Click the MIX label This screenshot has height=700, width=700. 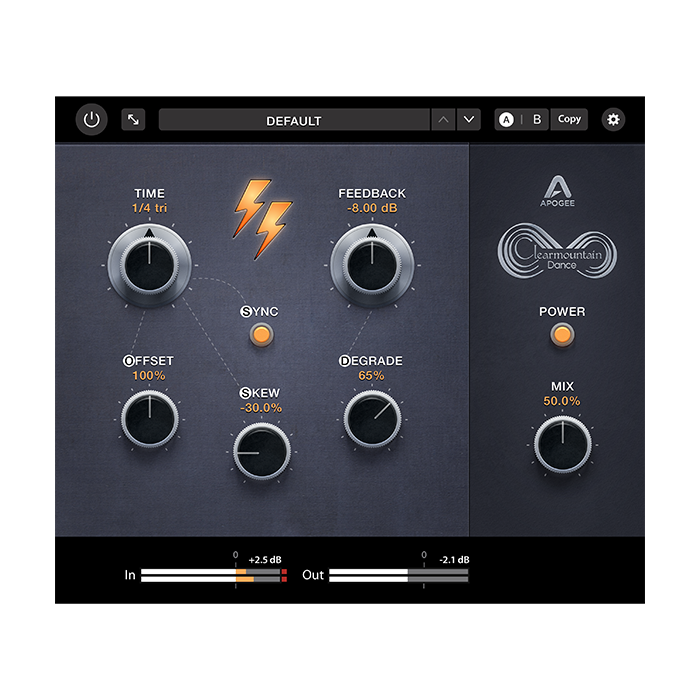coord(562,386)
